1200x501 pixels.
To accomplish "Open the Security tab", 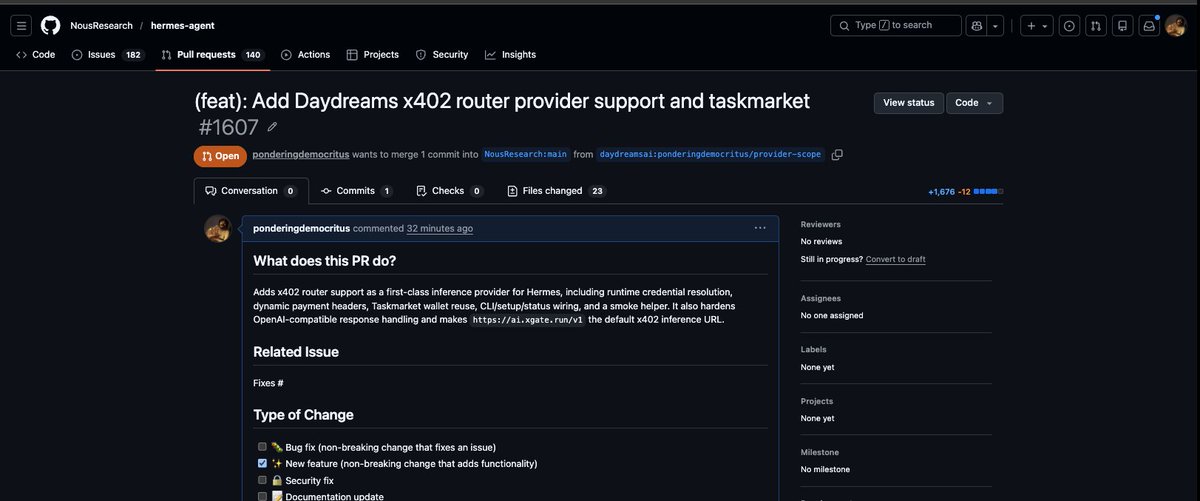I will tap(441, 55).
